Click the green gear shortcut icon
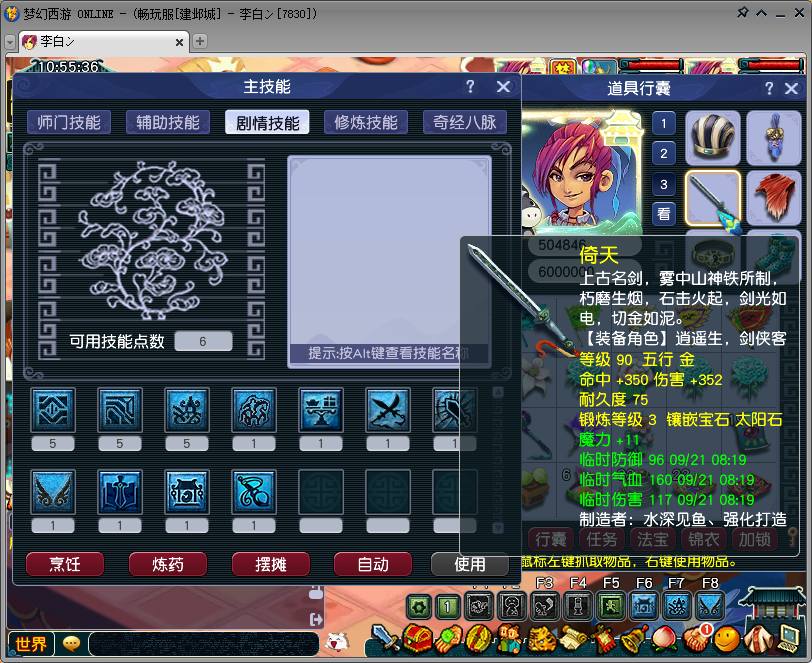The image size is (812, 663). (419, 607)
